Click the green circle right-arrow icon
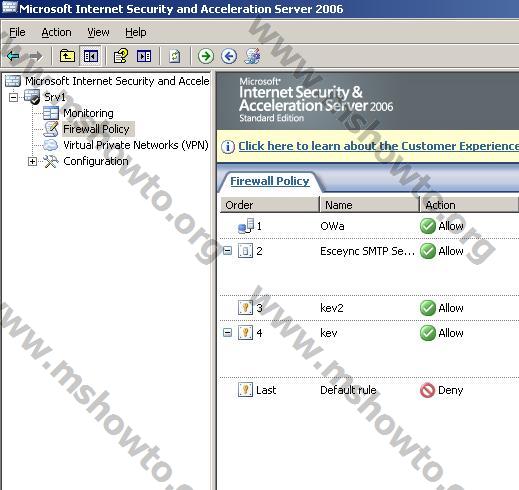Viewport: 519px width, 490px height. point(206,56)
